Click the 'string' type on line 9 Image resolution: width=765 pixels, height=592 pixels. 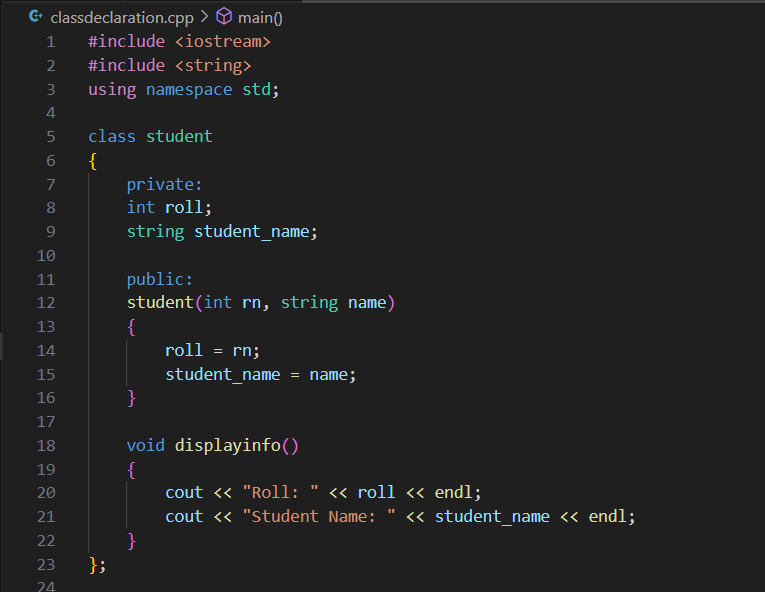155,232
